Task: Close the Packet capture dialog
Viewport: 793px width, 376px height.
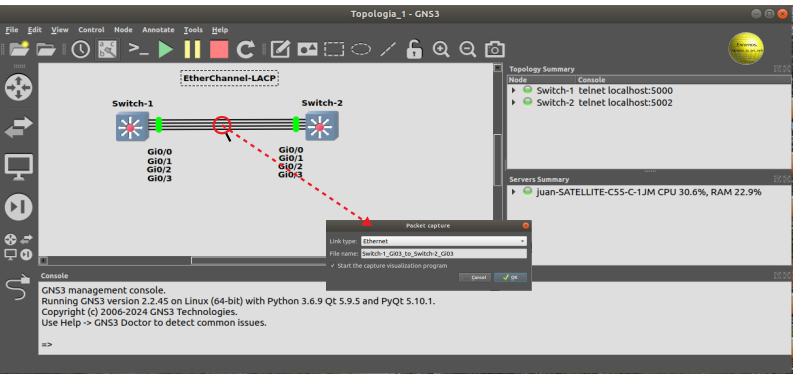Action: (525, 226)
